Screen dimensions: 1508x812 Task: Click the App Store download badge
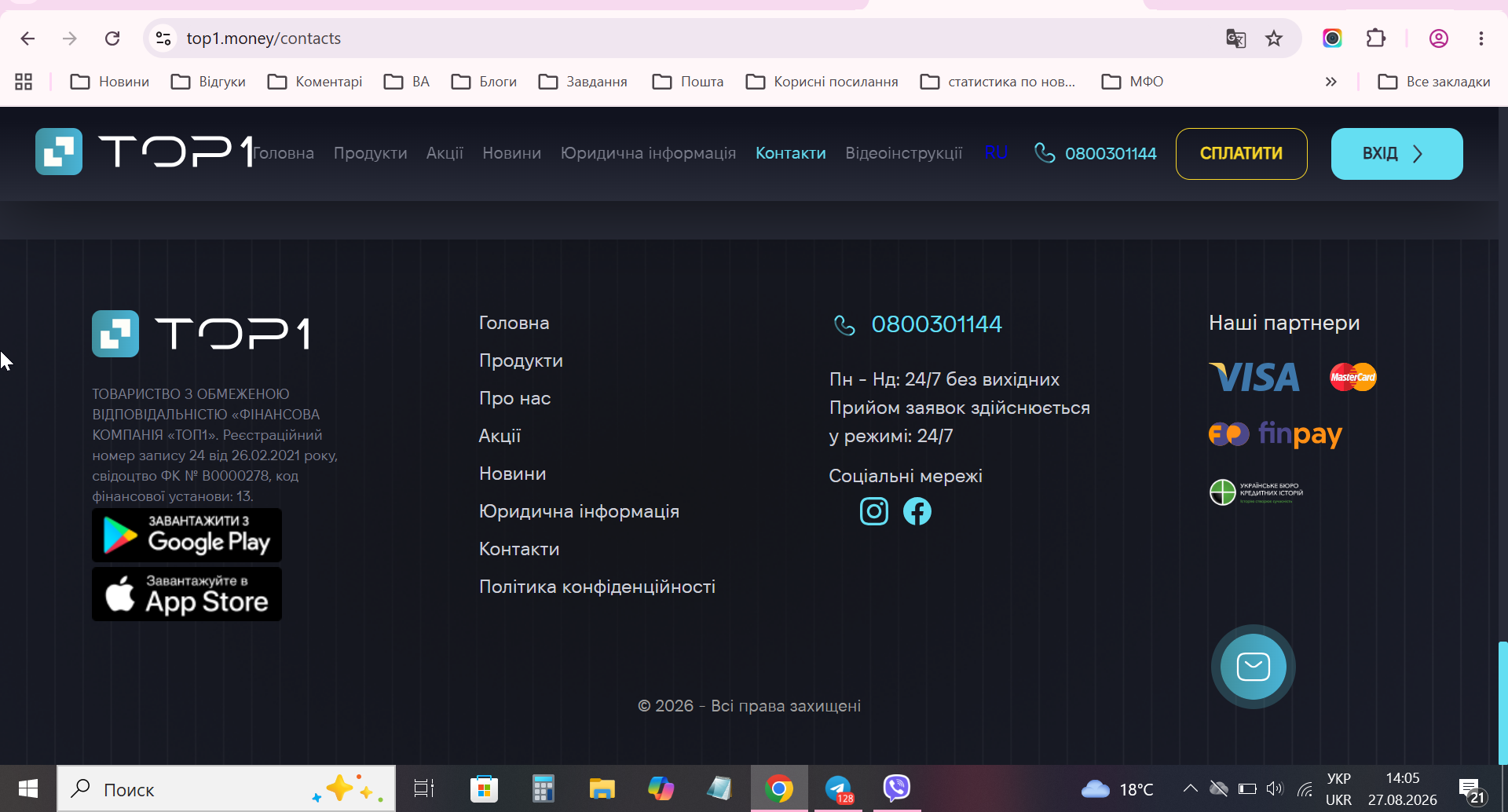(187, 594)
